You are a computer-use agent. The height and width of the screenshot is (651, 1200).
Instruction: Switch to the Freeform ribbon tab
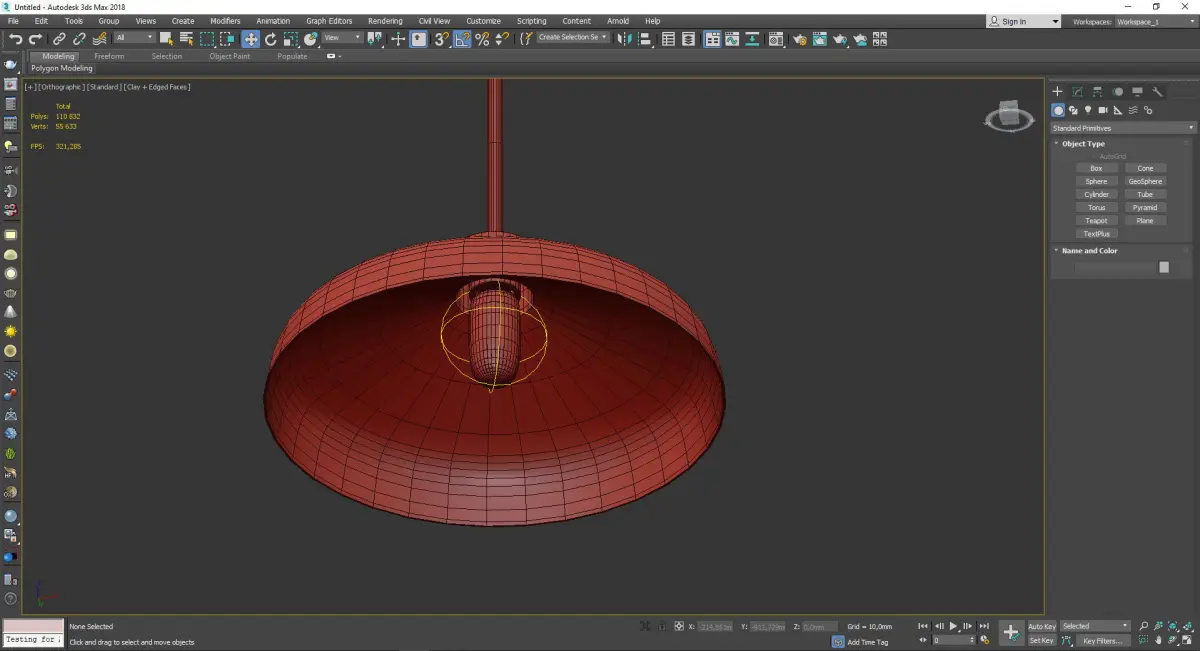tap(109, 56)
